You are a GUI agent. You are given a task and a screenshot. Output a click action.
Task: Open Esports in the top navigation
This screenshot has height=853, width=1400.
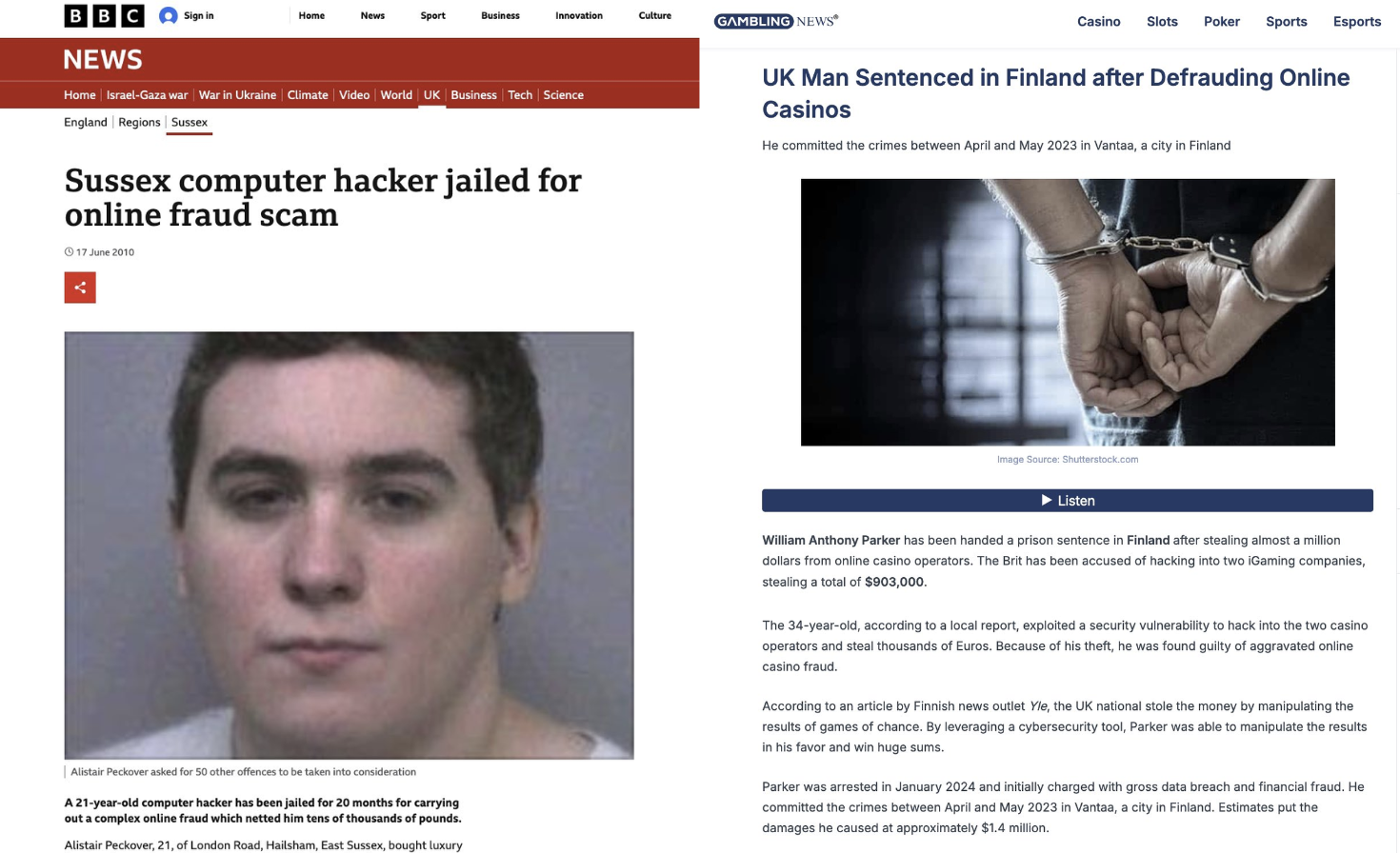coord(1356,22)
